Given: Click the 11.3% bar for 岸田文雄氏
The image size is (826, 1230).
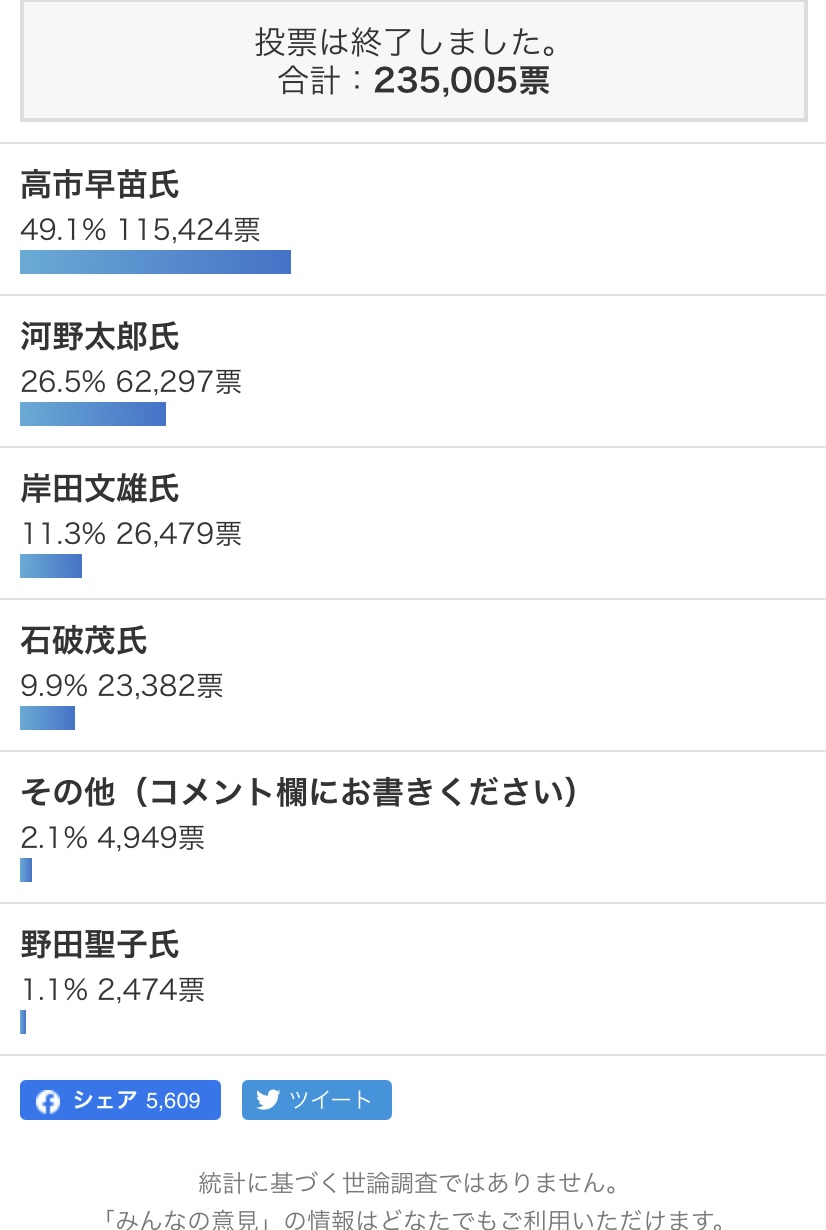Looking at the screenshot, I should pos(51,566).
